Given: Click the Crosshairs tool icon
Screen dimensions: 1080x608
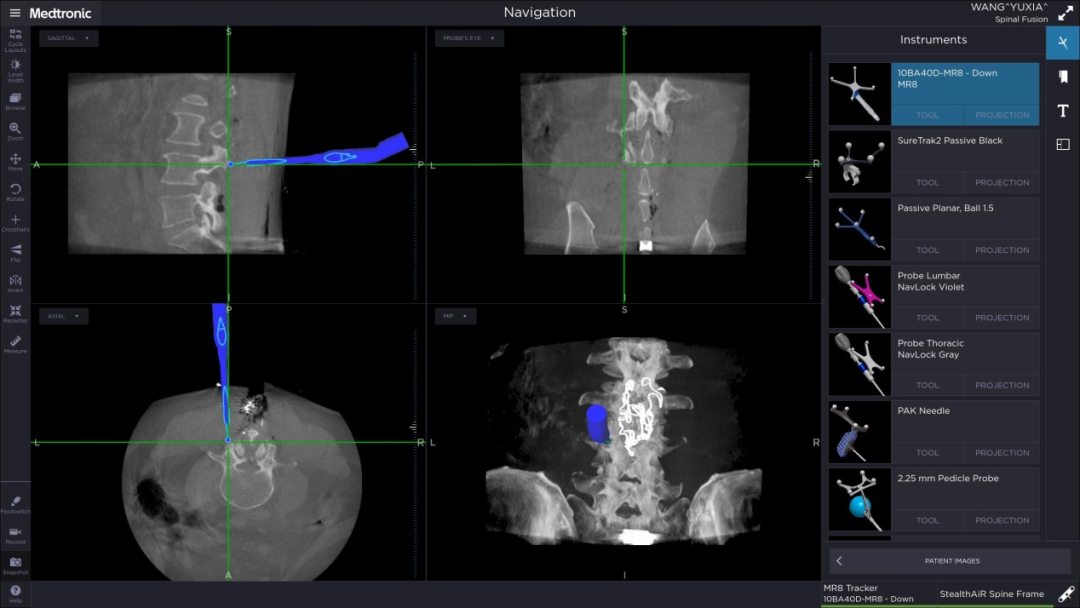Looking at the screenshot, I should [15, 222].
